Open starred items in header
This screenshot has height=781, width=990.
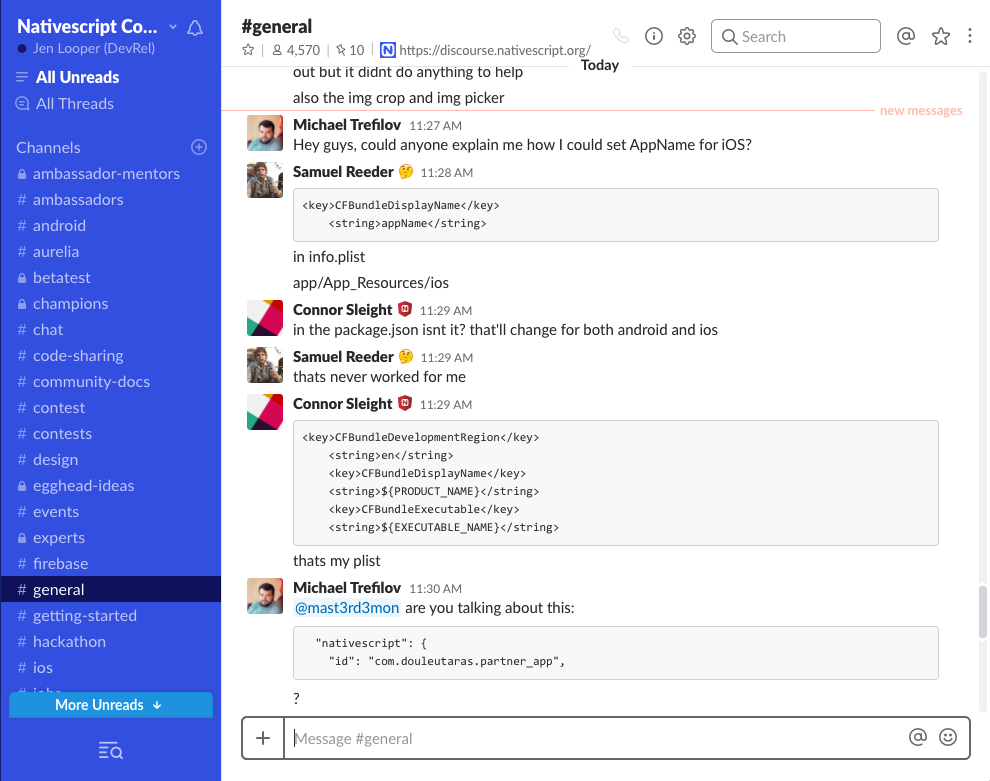[941, 36]
